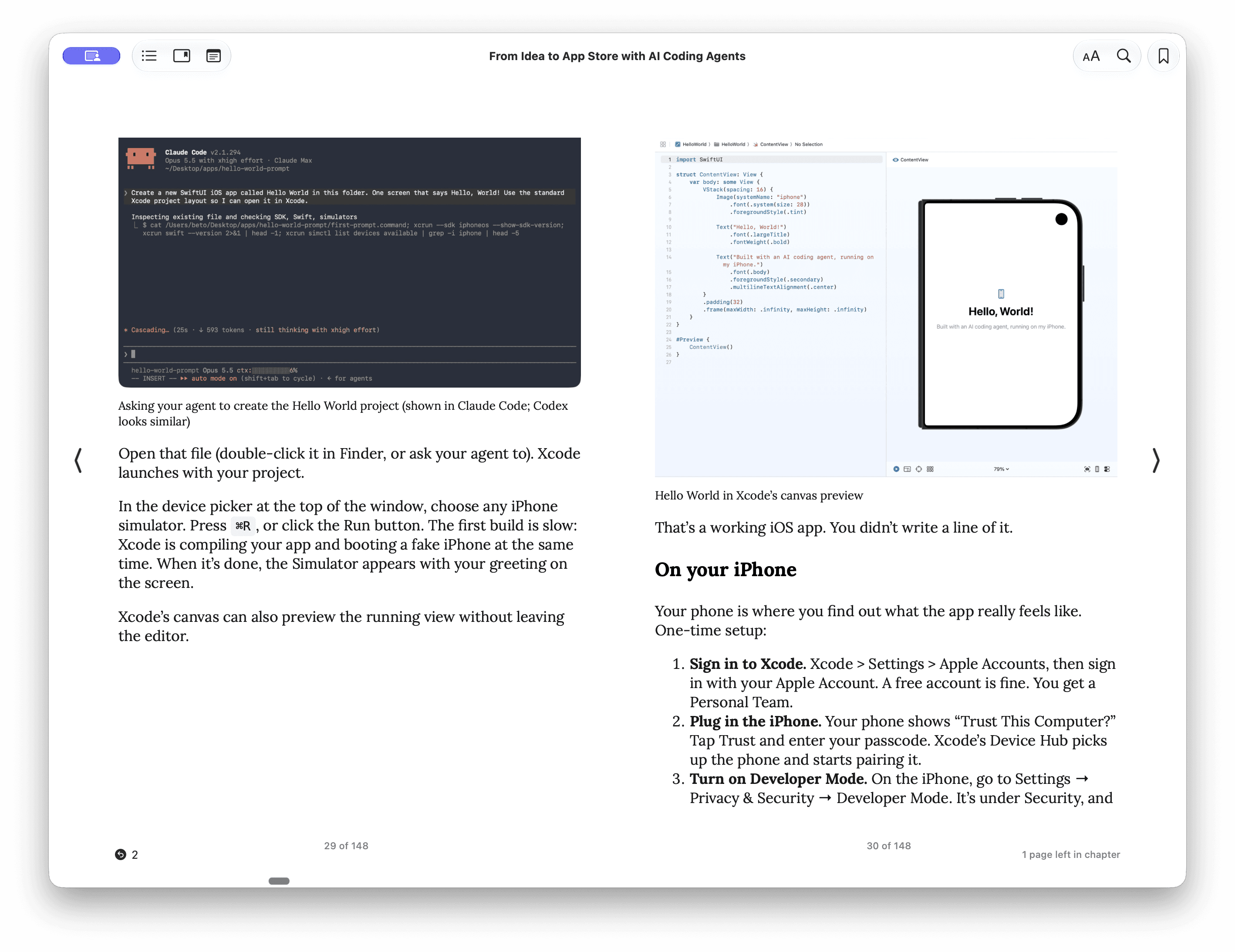Click the '1 page left in chapter' label

[x=1070, y=854]
